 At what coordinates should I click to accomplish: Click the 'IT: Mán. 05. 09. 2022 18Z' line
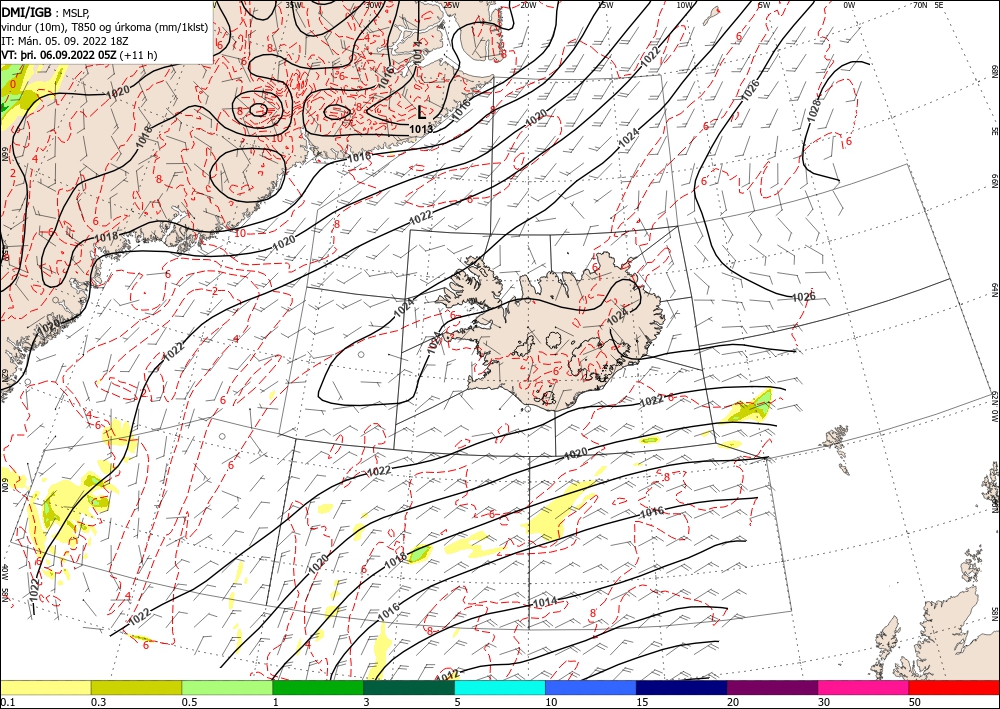[x=65, y=41]
